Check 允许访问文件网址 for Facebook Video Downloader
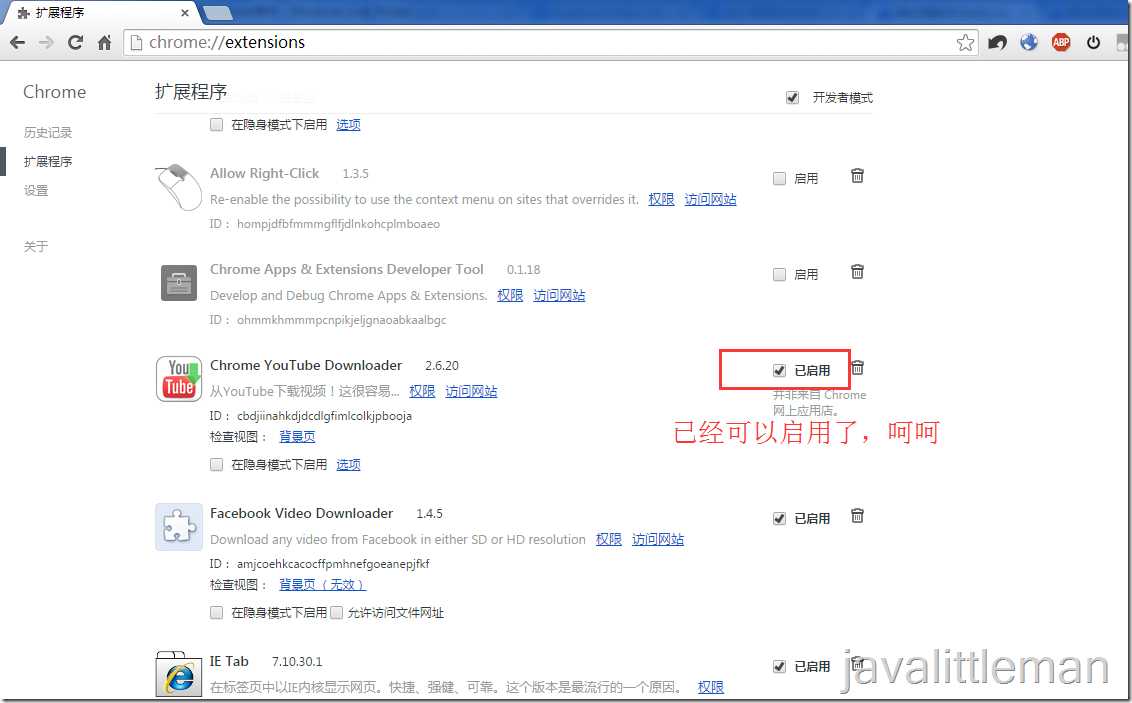The width and height of the screenshot is (1132, 703). (x=336, y=612)
